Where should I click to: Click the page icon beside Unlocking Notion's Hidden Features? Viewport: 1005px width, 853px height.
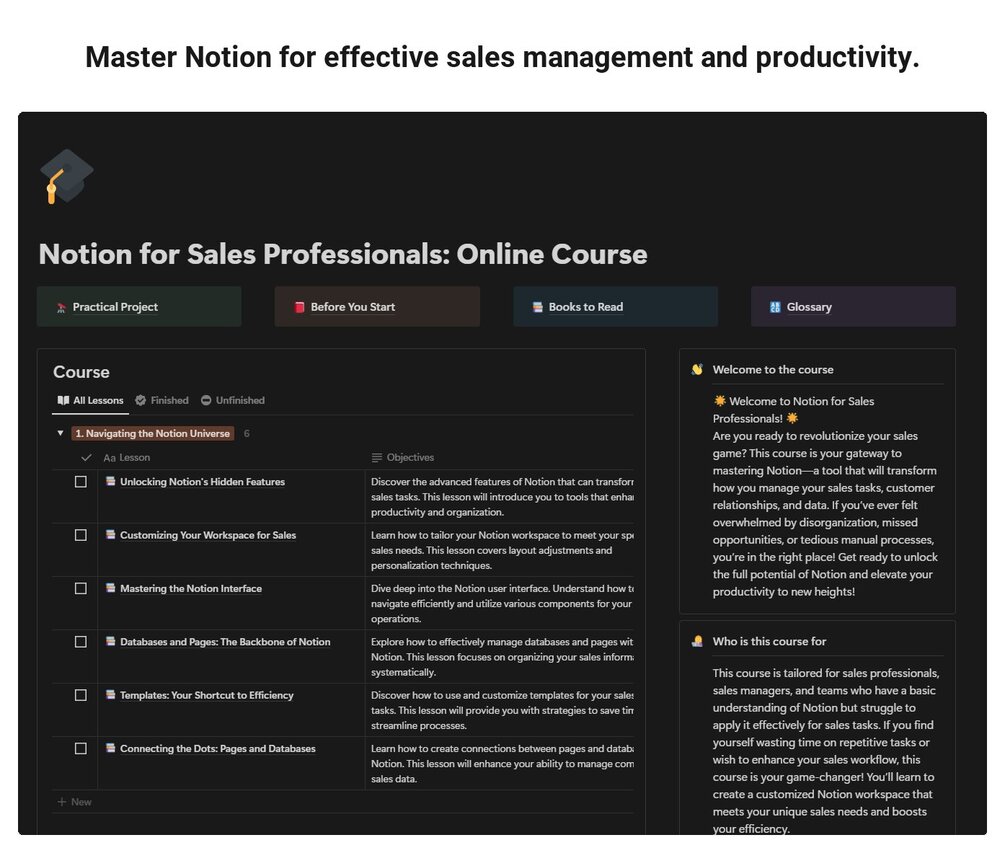point(110,481)
